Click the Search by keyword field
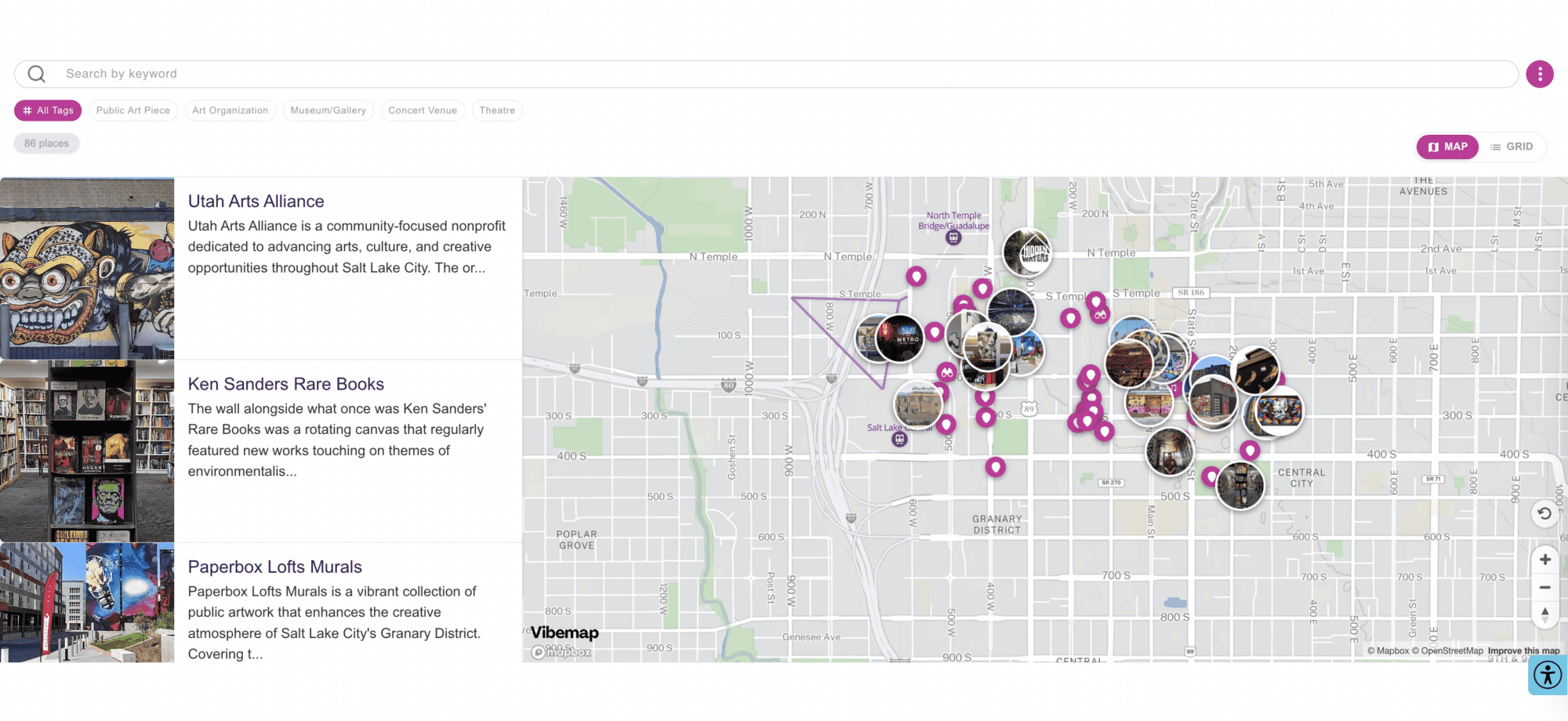Image resolution: width=1568 pixels, height=721 pixels. click(766, 74)
